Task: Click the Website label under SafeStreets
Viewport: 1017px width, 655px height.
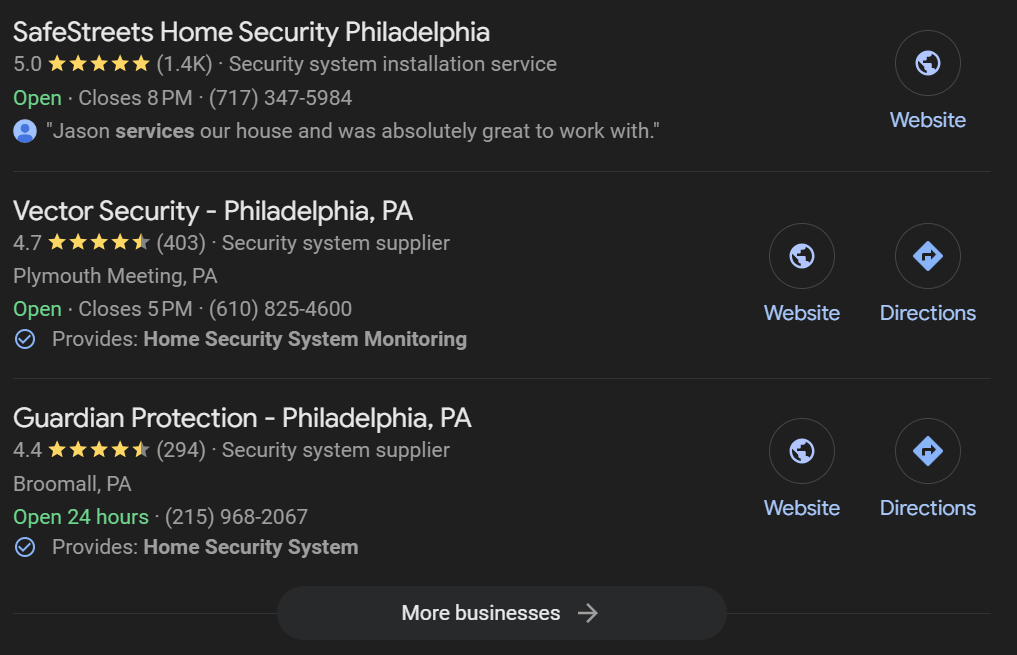Action: tap(927, 119)
